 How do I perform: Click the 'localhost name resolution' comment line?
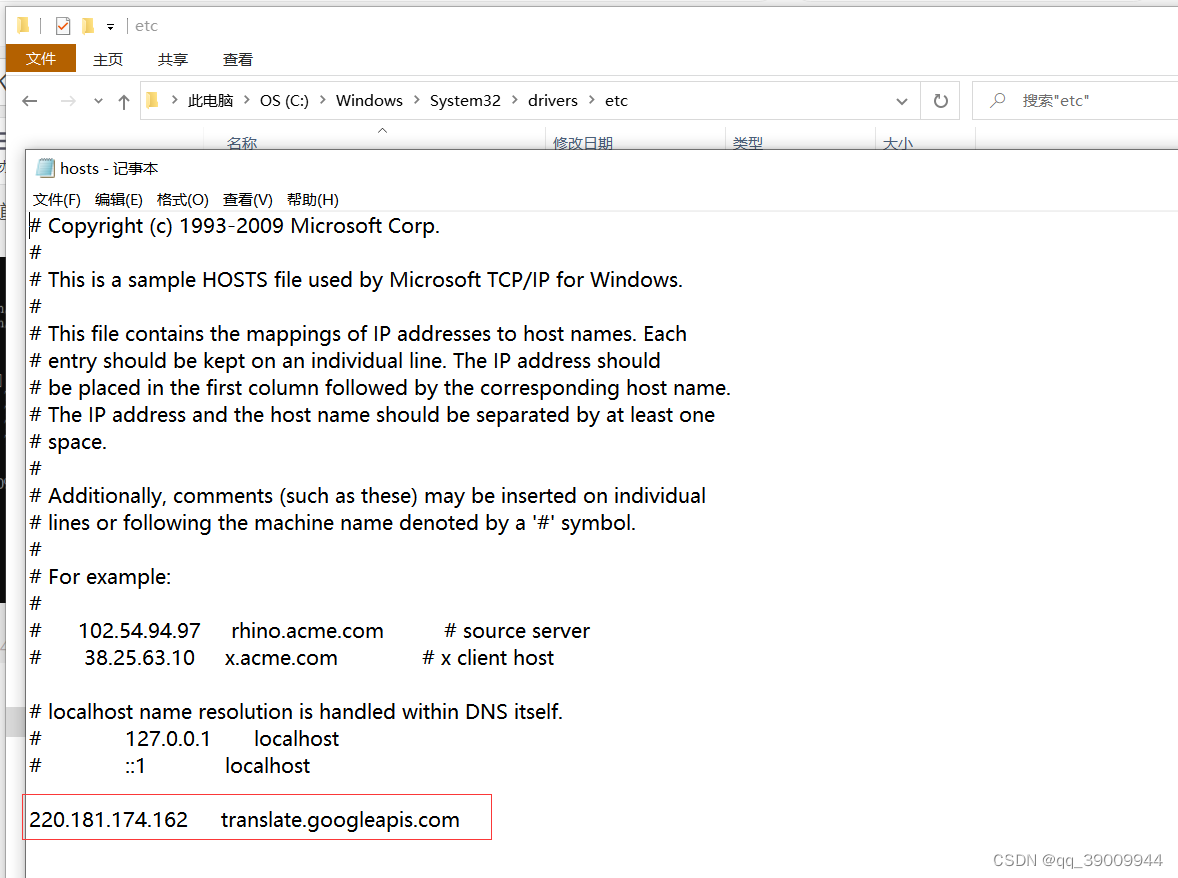296,712
